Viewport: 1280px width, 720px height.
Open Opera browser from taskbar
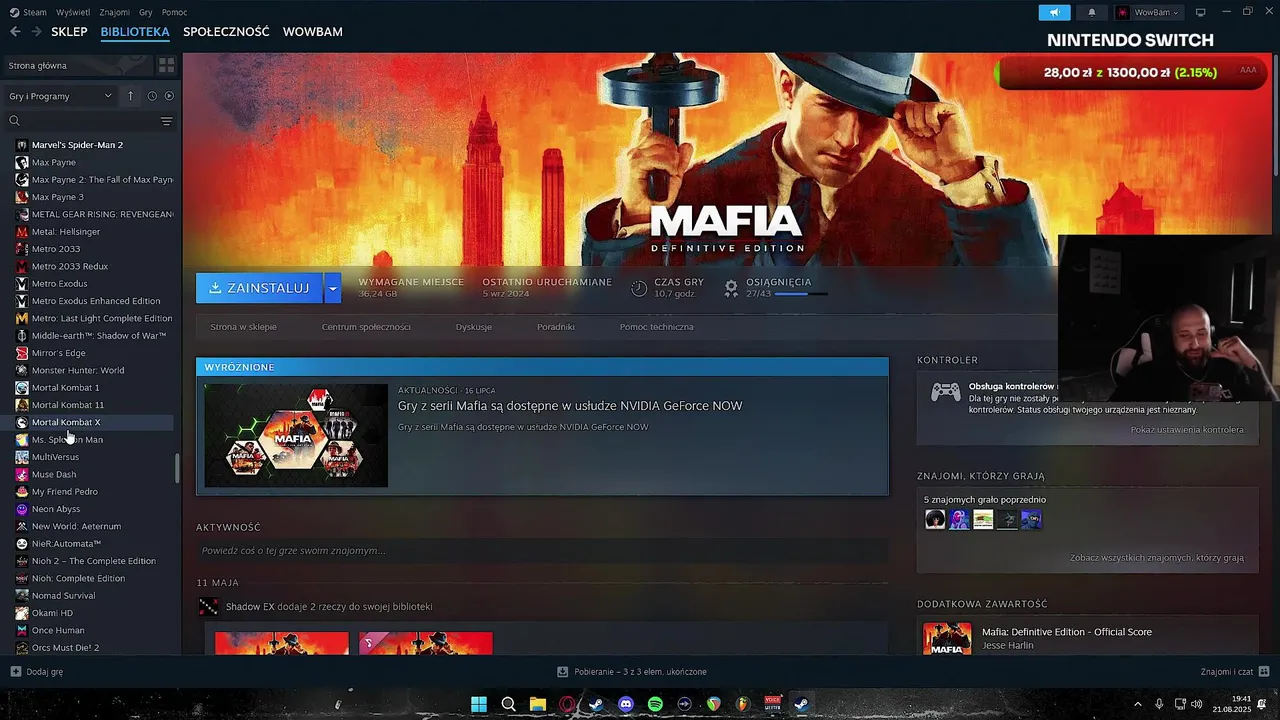pos(567,704)
